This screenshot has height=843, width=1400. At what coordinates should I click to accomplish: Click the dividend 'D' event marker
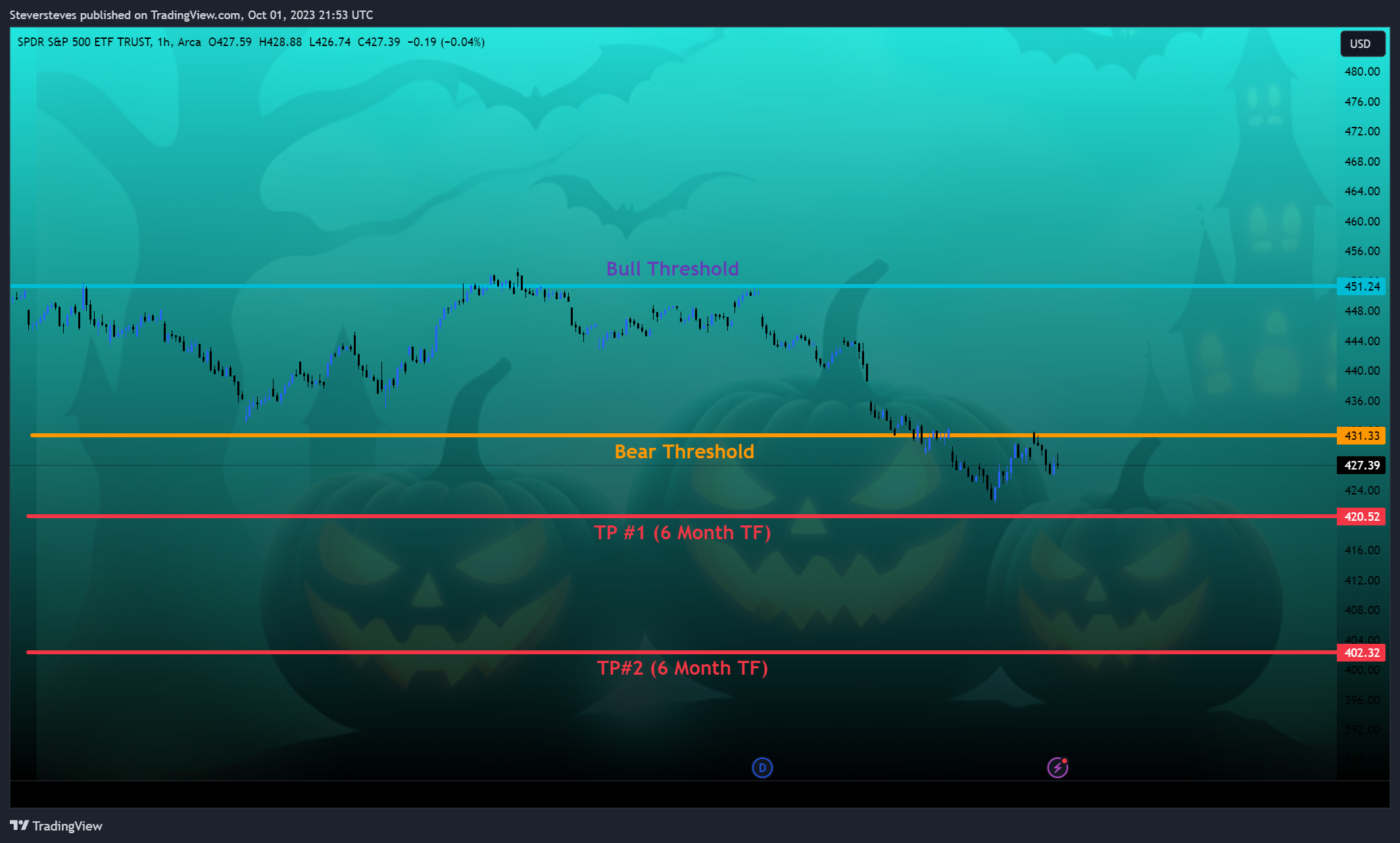[762, 767]
